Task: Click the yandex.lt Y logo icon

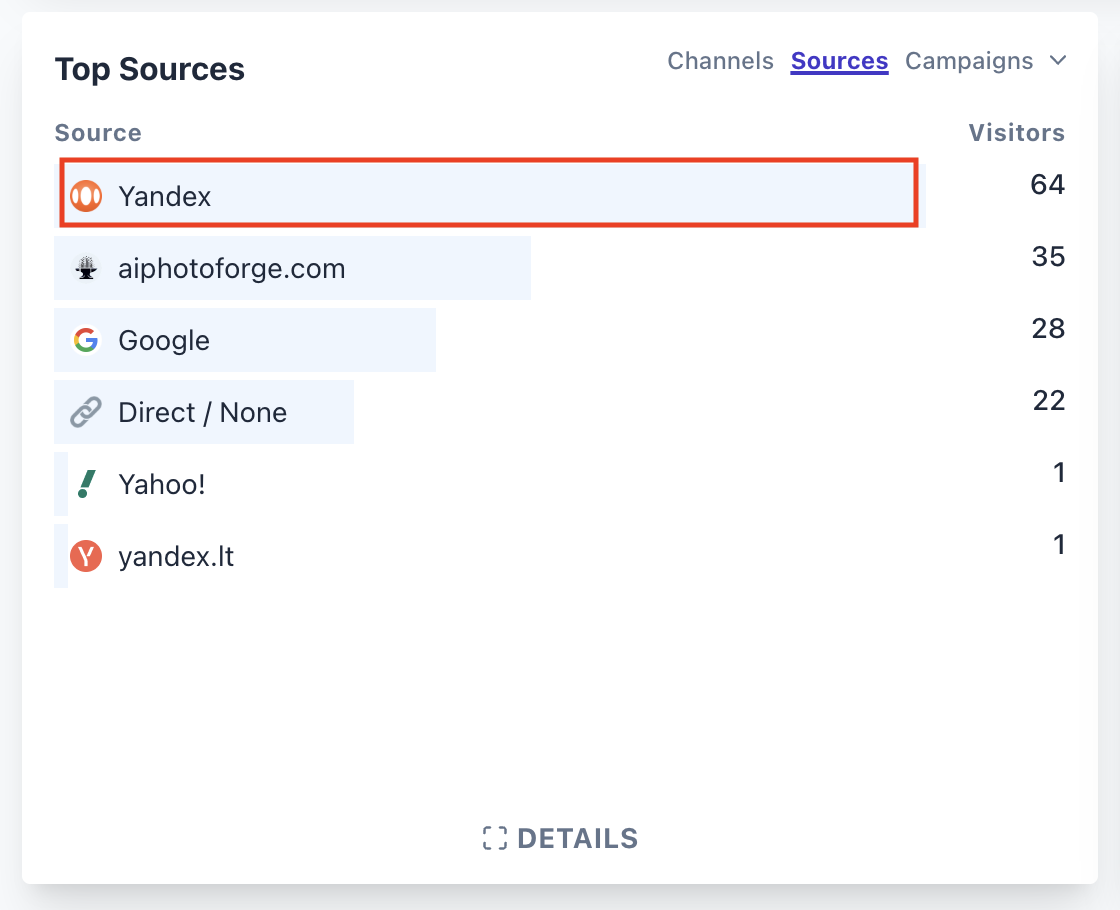Action: (86, 556)
